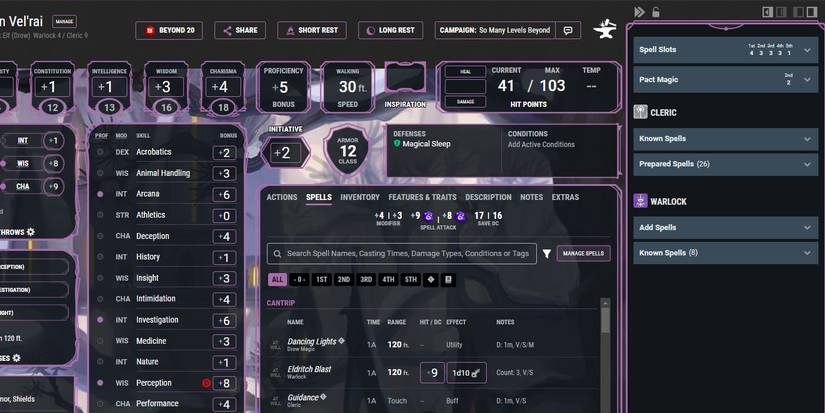Click the Manage Spells button
This screenshot has height=413, width=825.
pos(583,254)
